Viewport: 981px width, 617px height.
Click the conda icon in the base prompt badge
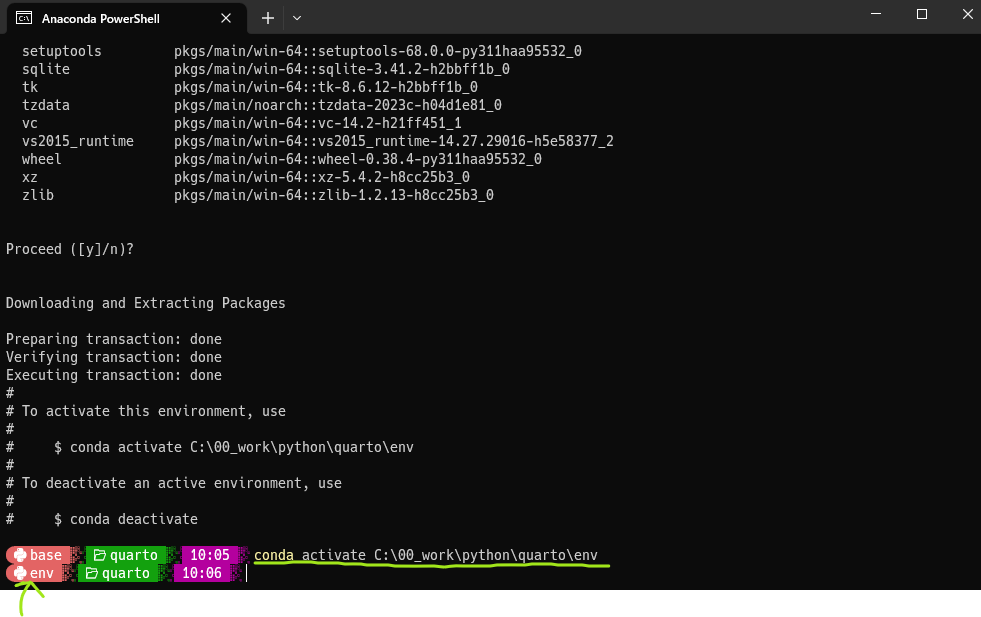19,555
